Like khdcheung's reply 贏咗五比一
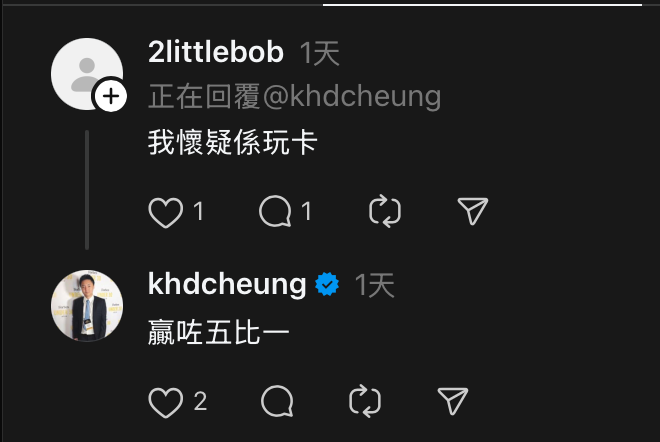 coord(166,403)
